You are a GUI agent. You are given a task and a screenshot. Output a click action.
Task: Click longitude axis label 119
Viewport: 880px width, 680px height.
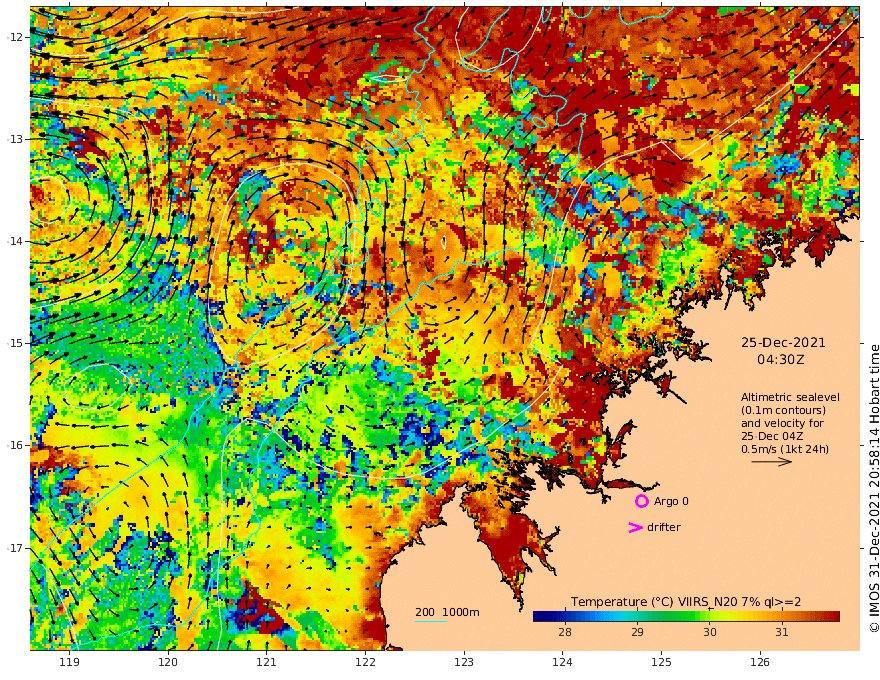coord(69,662)
